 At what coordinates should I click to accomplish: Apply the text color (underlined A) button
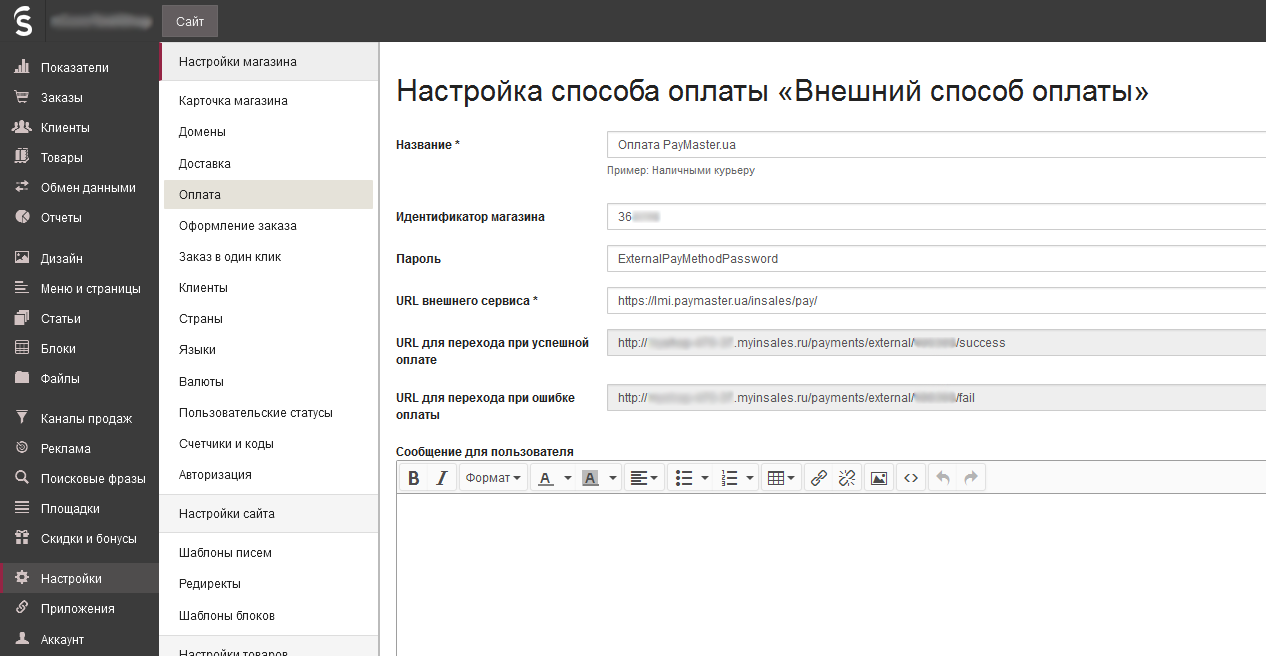[x=545, y=478]
